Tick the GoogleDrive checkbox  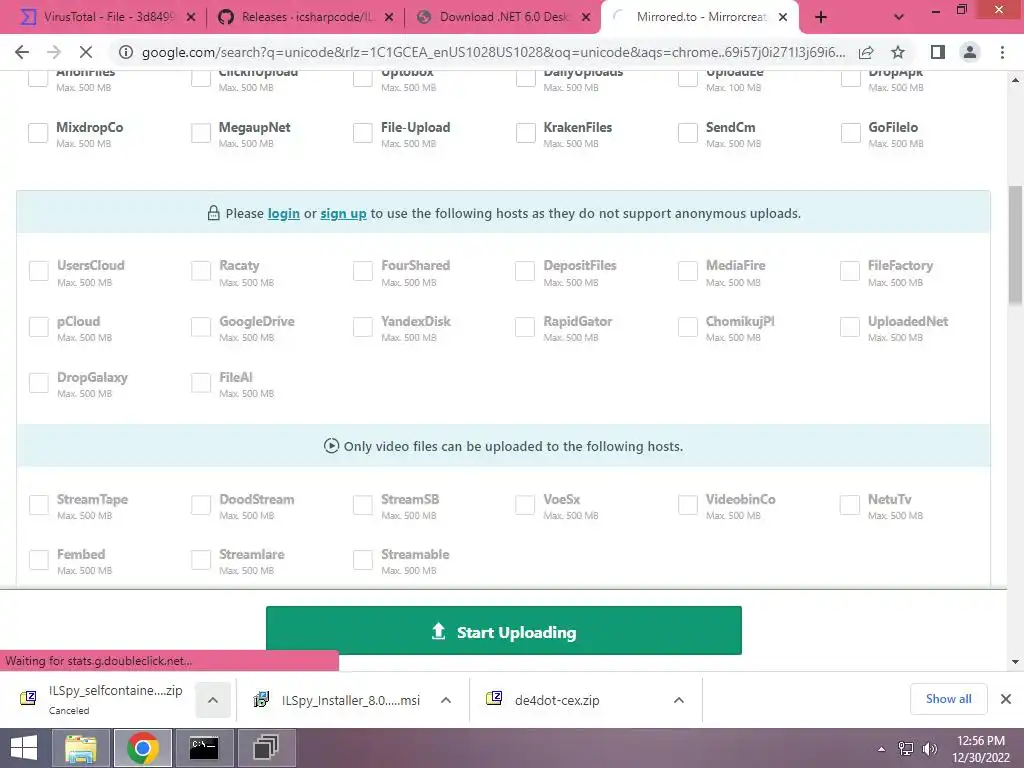pyautogui.click(x=200, y=327)
